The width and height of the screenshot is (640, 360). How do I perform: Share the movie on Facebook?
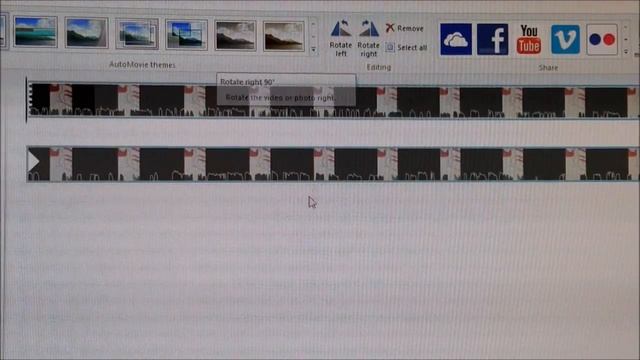[493, 39]
